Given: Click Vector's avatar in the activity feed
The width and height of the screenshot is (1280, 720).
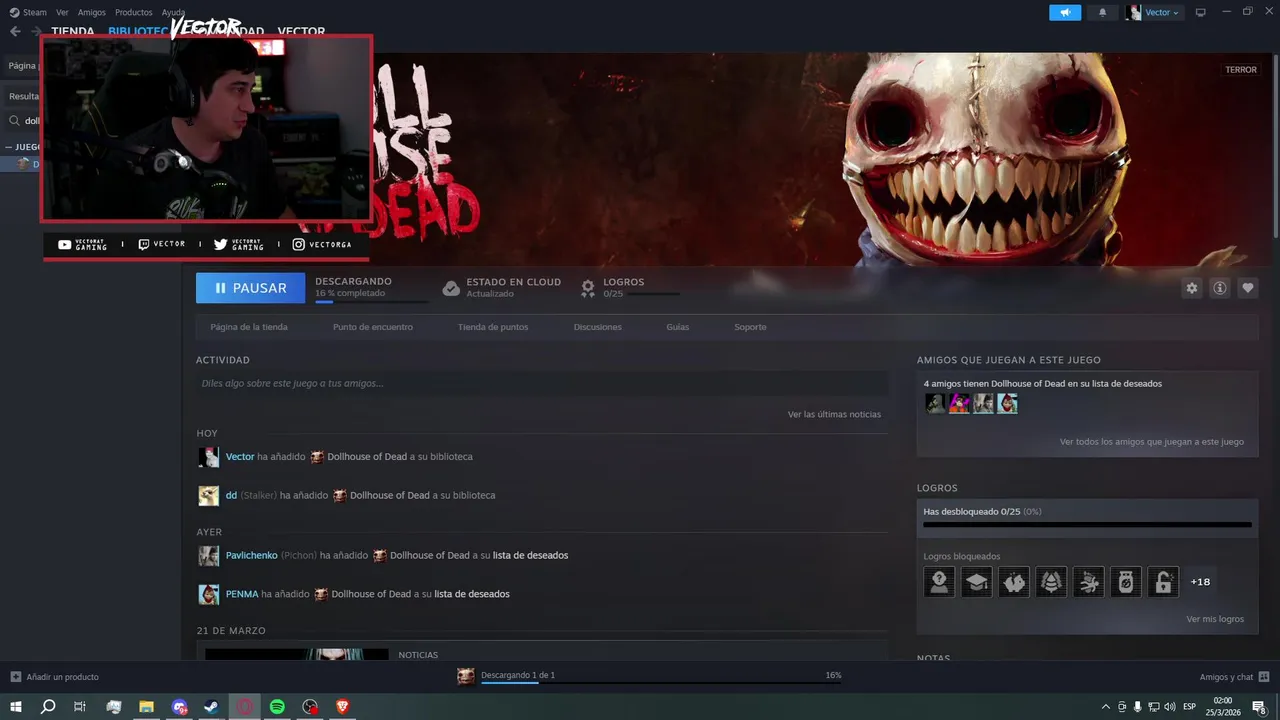Looking at the screenshot, I should tap(208, 457).
